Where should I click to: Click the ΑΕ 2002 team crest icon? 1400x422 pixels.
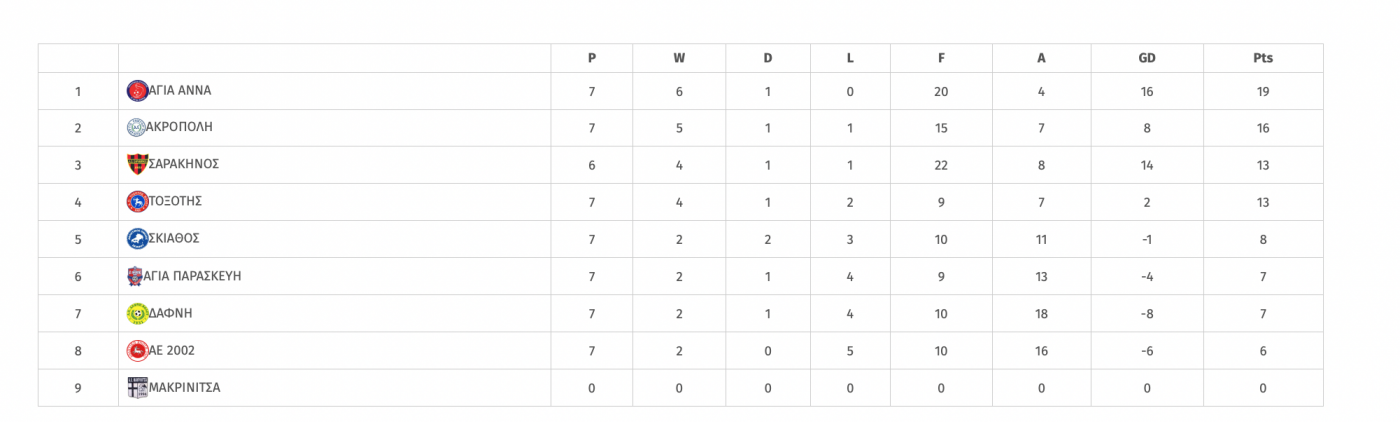coord(137,351)
